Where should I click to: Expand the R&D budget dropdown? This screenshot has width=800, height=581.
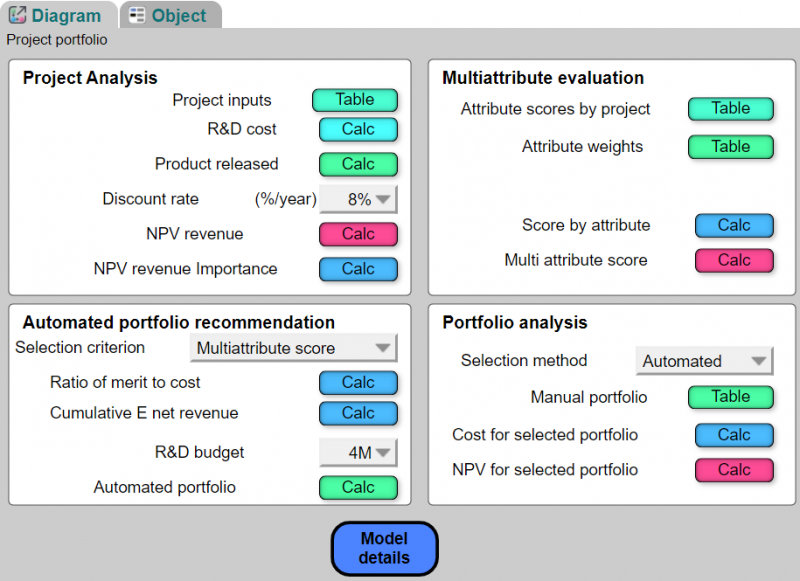(x=358, y=452)
